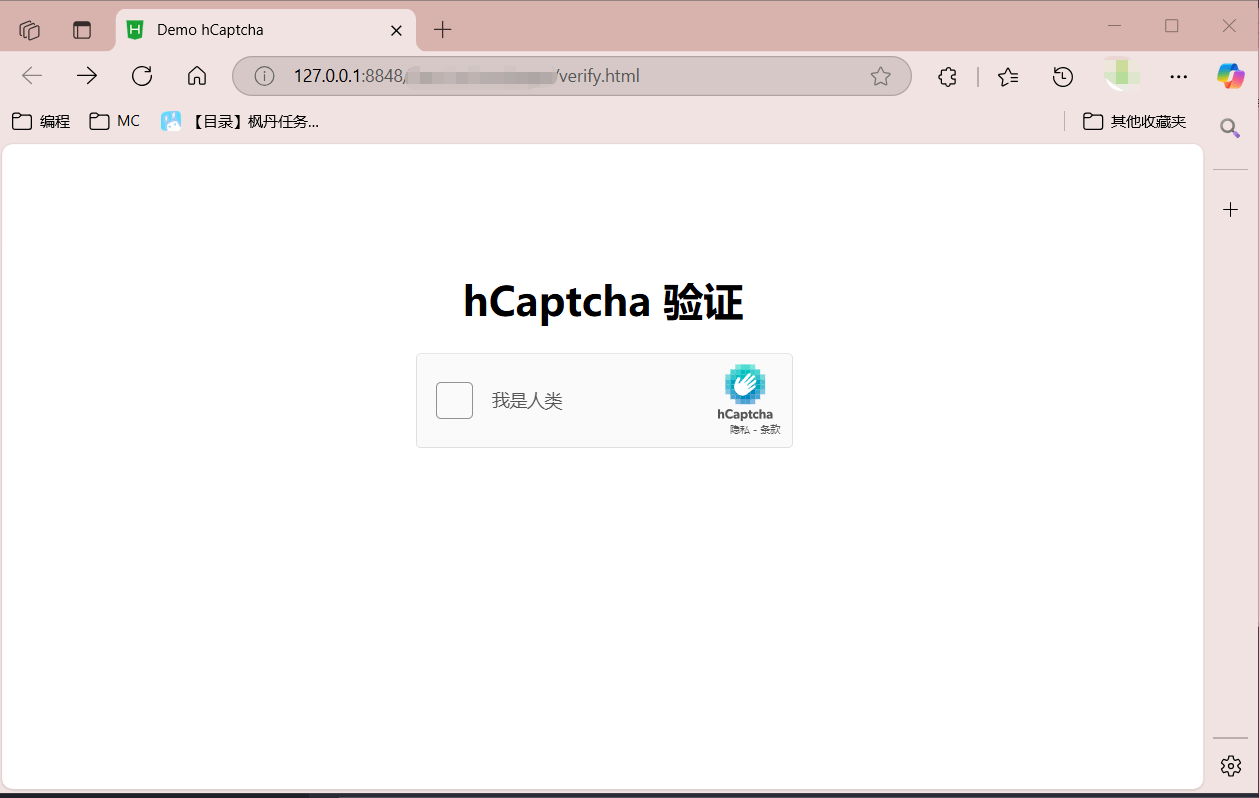This screenshot has height=798, width=1259.
Task: Expand the 编程 bookmarks folder
Action: [41, 121]
